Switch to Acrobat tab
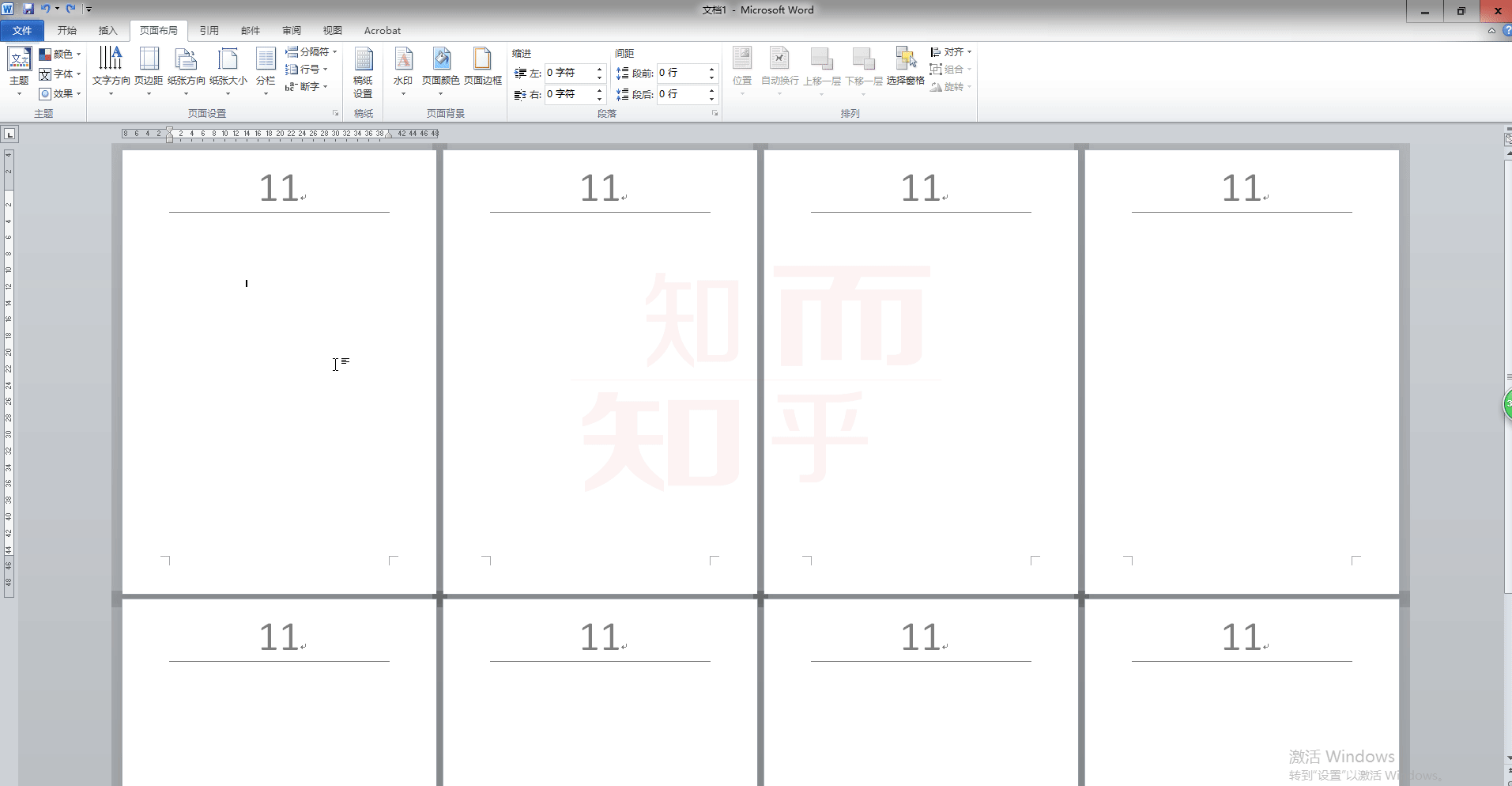The width and height of the screenshot is (1512, 786). click(x=383, y=30)
